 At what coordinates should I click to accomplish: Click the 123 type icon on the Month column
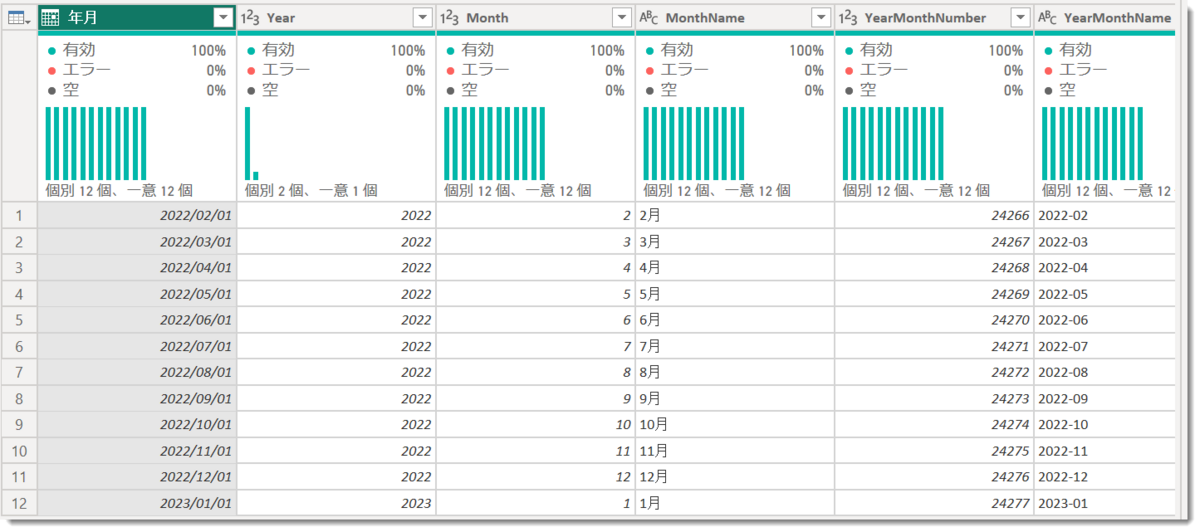[x=450, y=18]
